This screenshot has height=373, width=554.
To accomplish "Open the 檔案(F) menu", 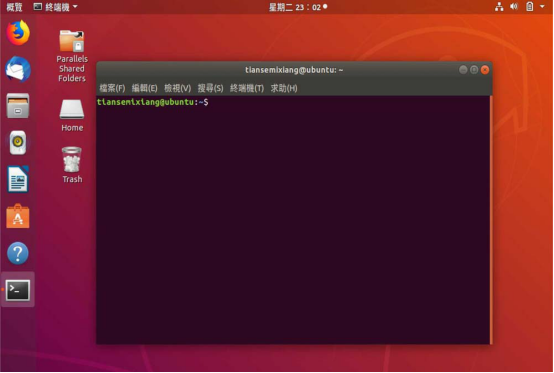I will click(x=112, y=88).
